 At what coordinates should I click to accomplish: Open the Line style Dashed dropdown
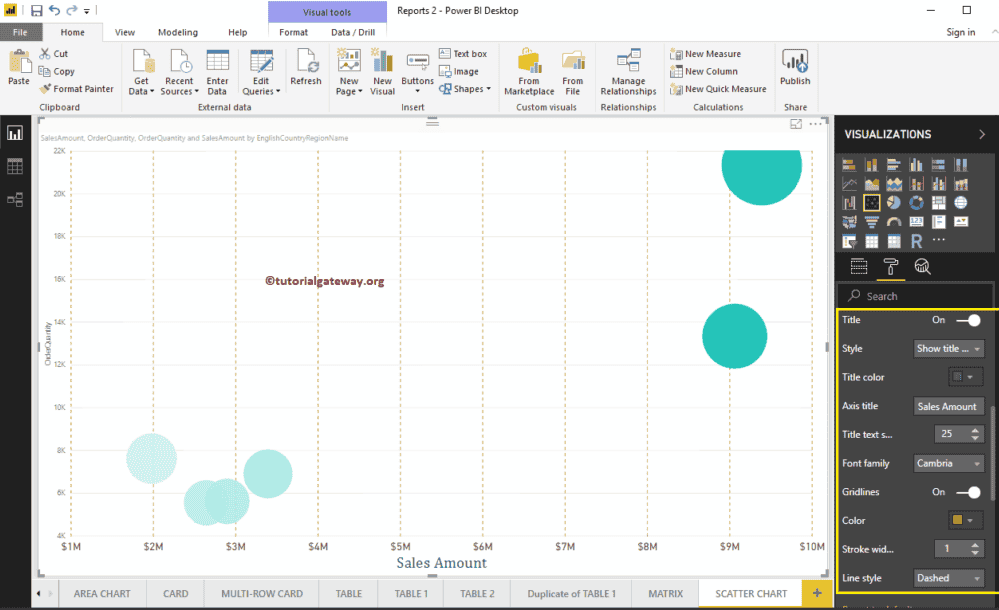(x=948, y=577)
